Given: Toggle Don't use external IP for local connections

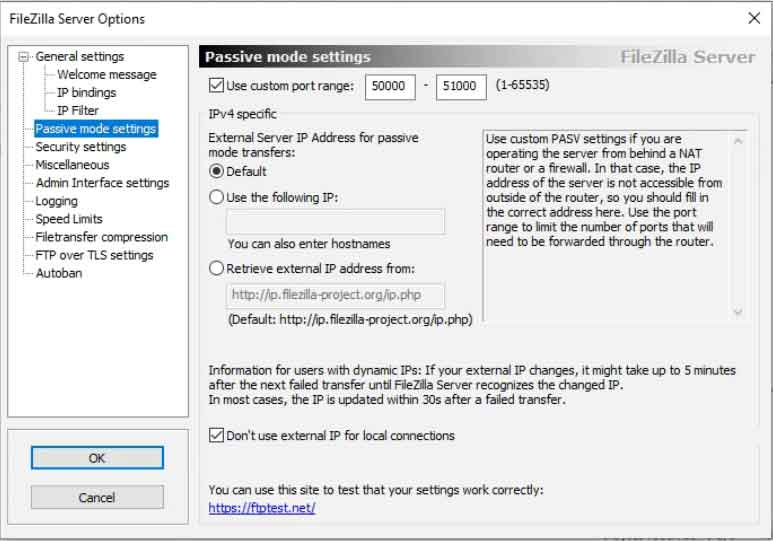Looking at the screenshot, I should (216, 435).
